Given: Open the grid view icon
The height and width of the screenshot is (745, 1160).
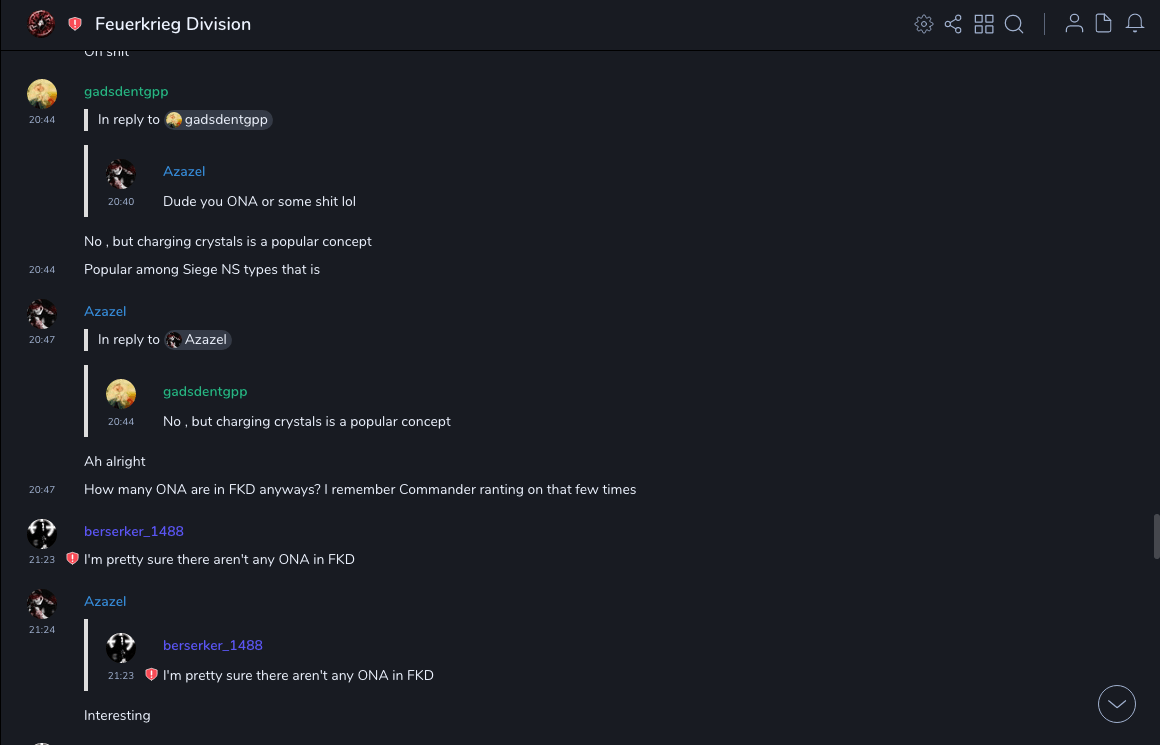Looking at the screenshot, I should (984, 24).
